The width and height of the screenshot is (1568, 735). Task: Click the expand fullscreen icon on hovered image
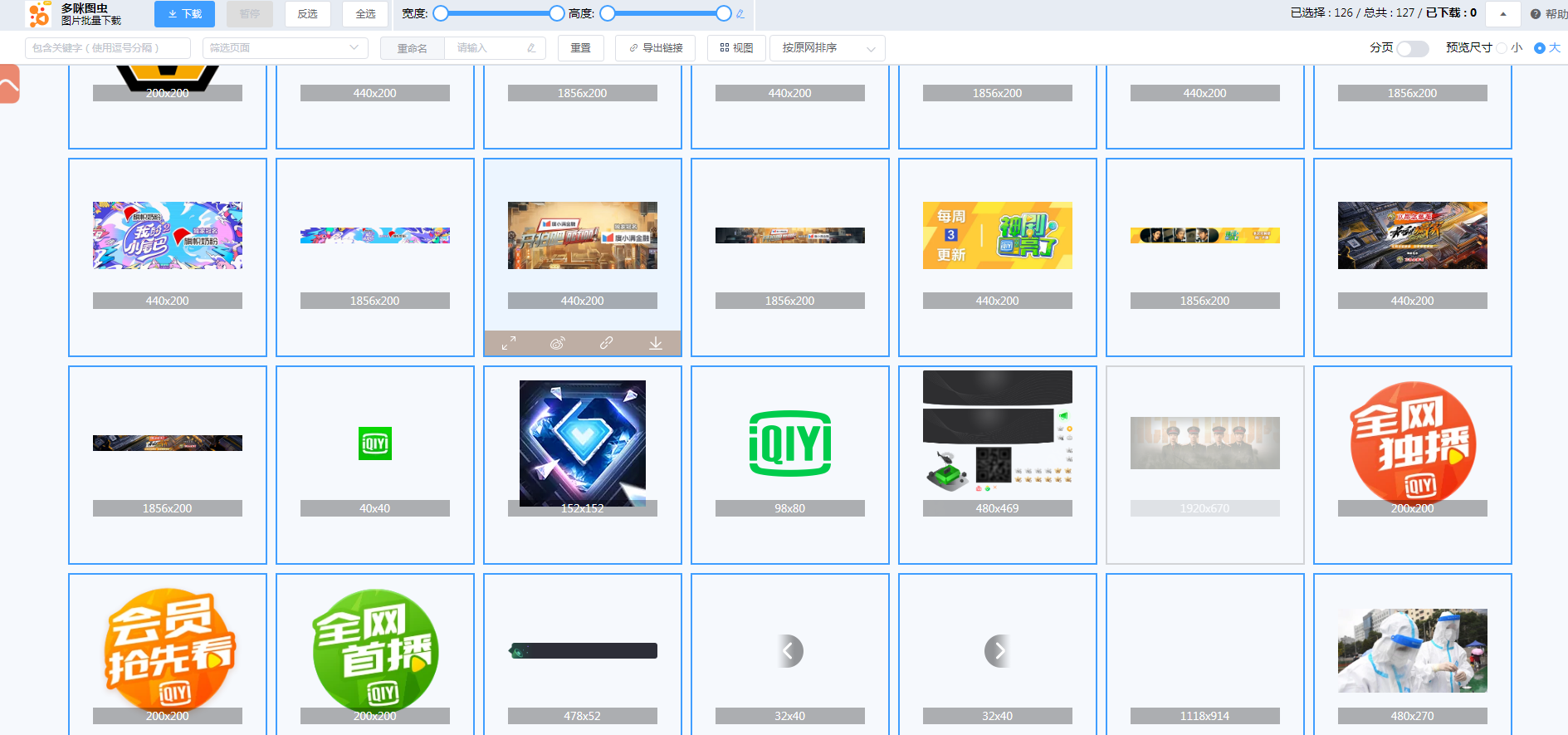coord(509,343)
